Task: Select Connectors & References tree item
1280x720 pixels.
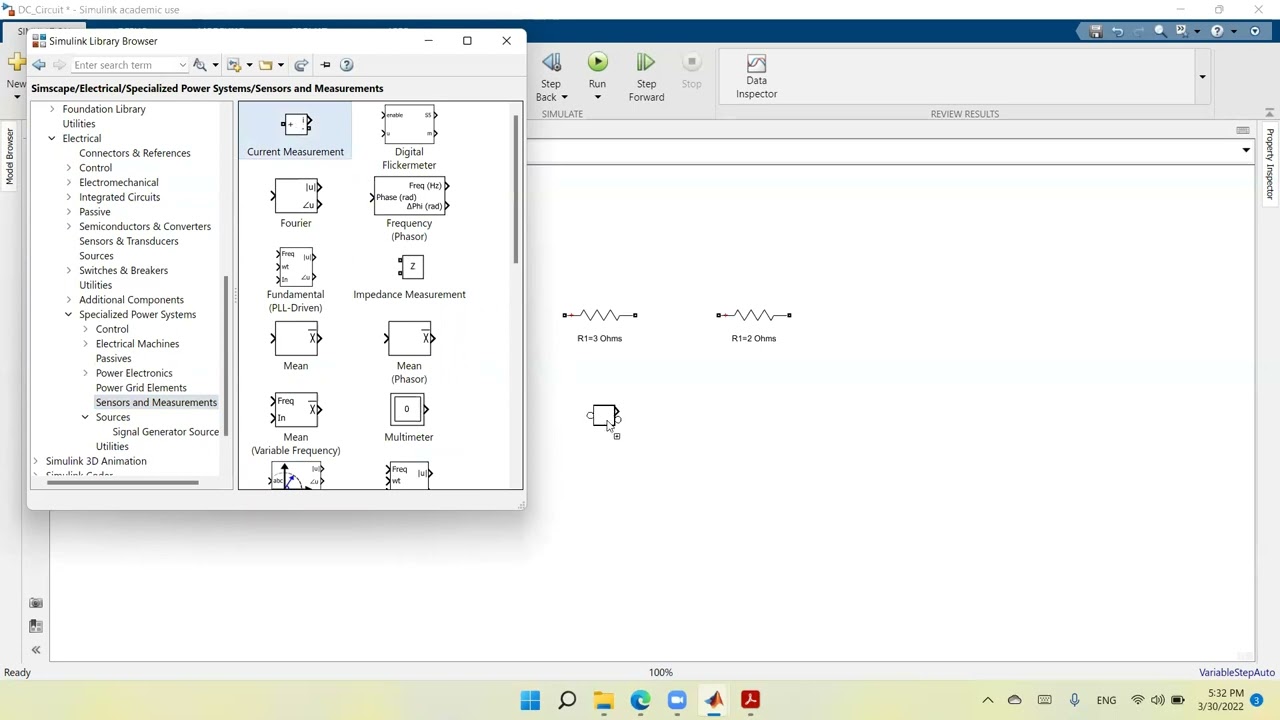Action: pos(135,153)
